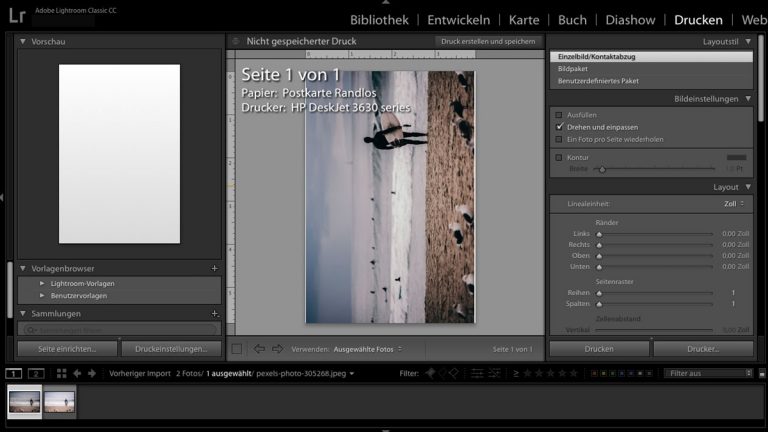Click the plus icon in Vorlagenbrowser header
768x432 pixels.
(x=214, y=268)
